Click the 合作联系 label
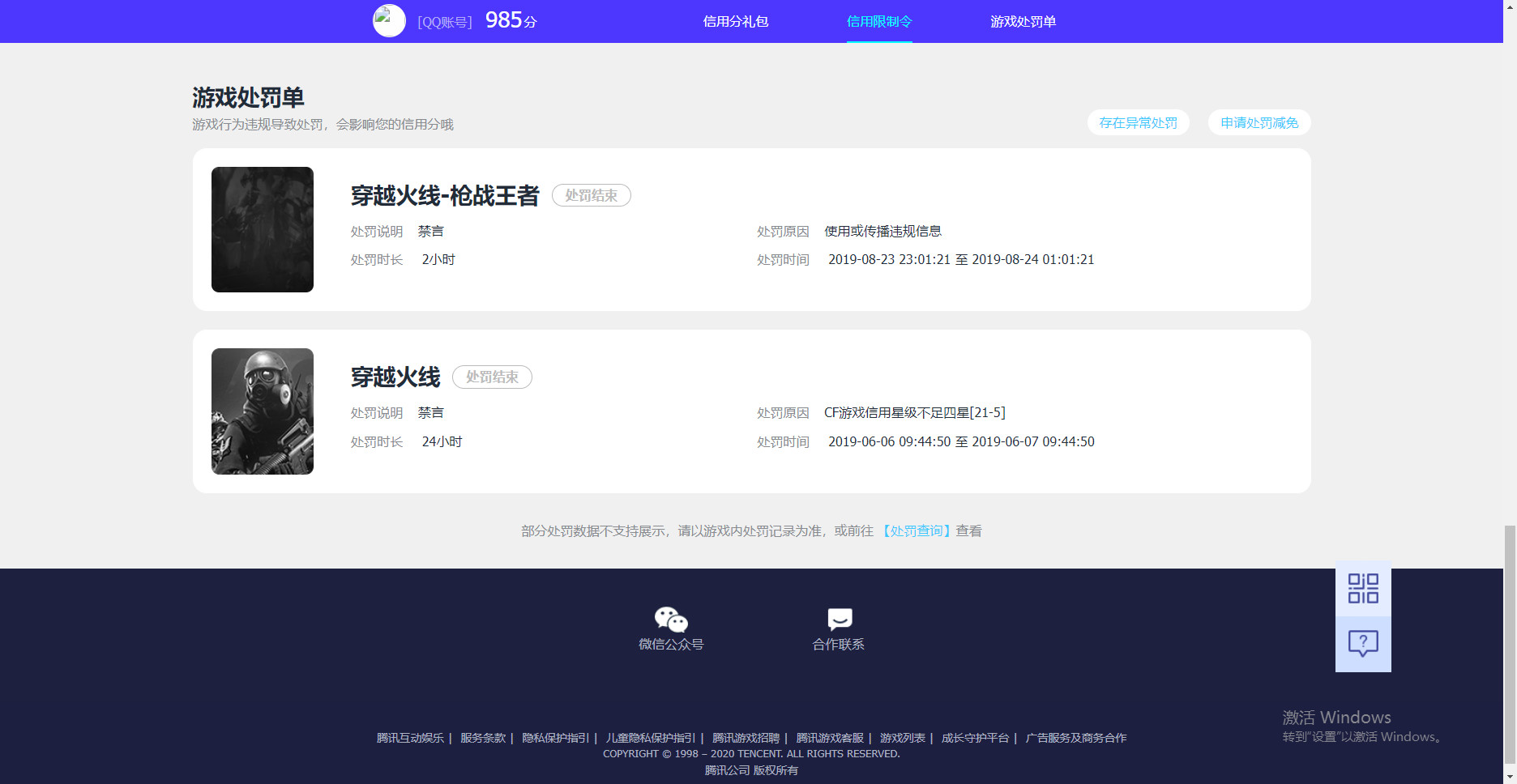The image size is (1517, 784). pyautogui.click(x=839, y=645)
